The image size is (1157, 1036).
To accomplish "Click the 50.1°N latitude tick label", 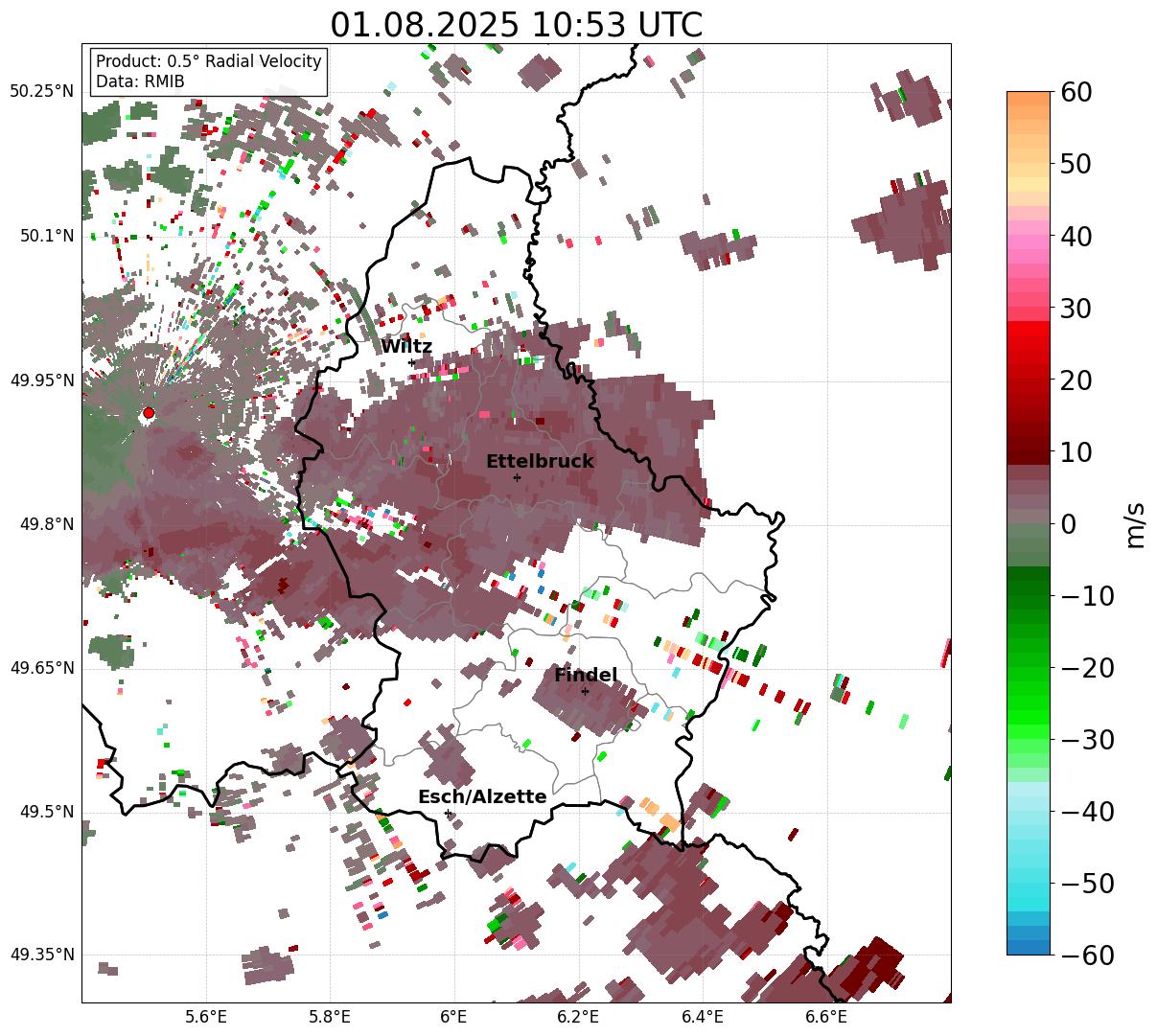I will (x=46, y=236).
